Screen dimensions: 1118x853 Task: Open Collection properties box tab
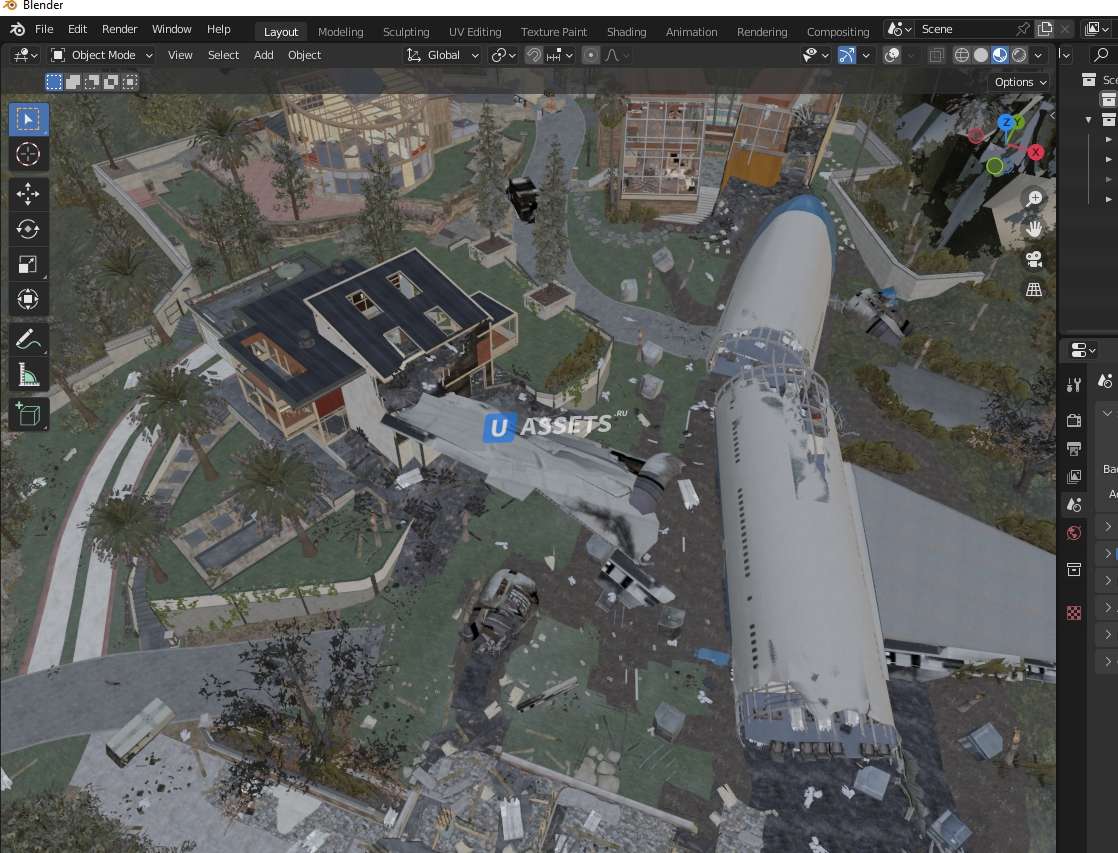(1074, 569)
